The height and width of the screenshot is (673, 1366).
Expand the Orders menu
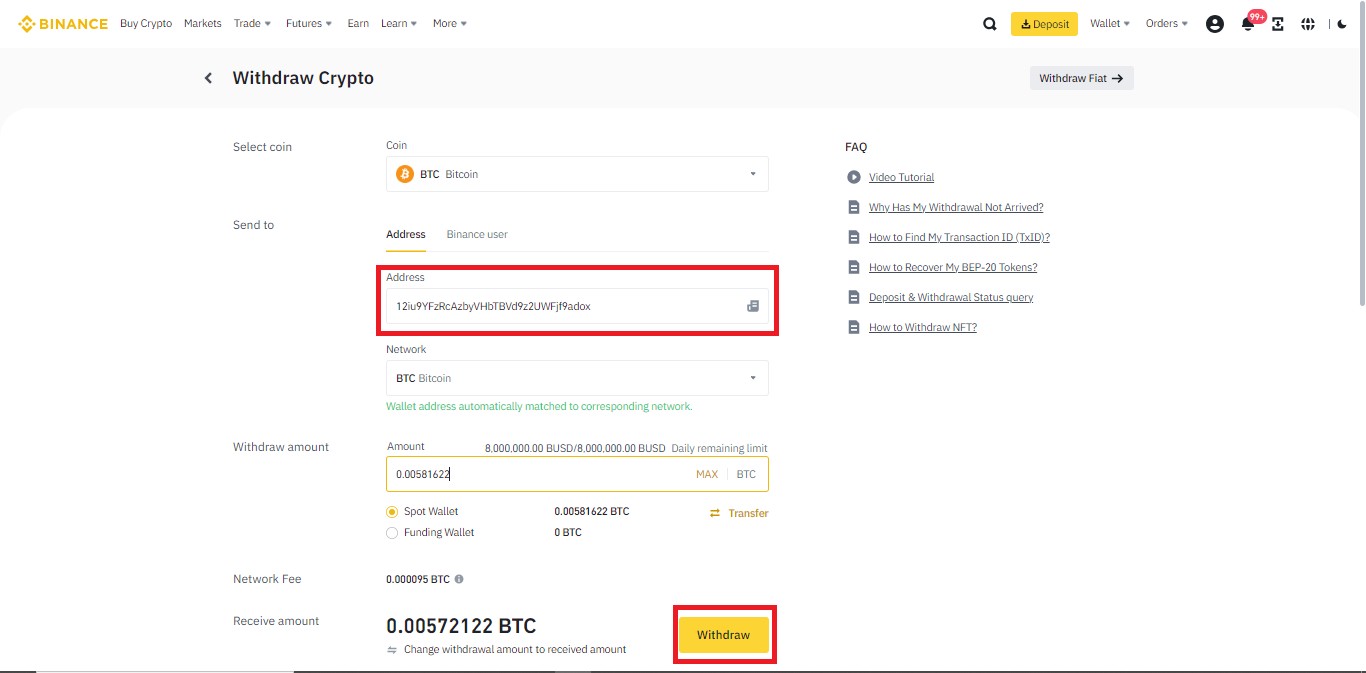[x=1167, y=23]
